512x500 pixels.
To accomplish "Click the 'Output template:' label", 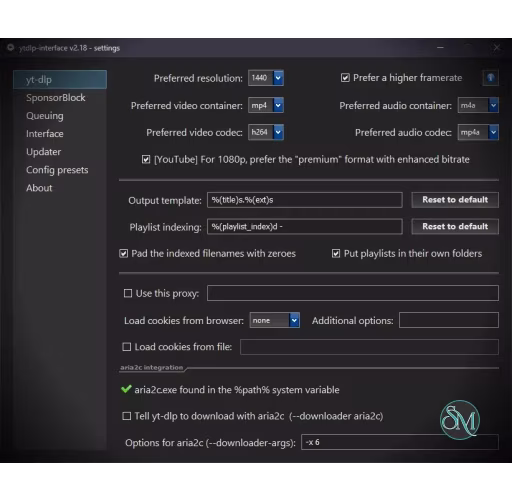I will (x=165, y=201).
